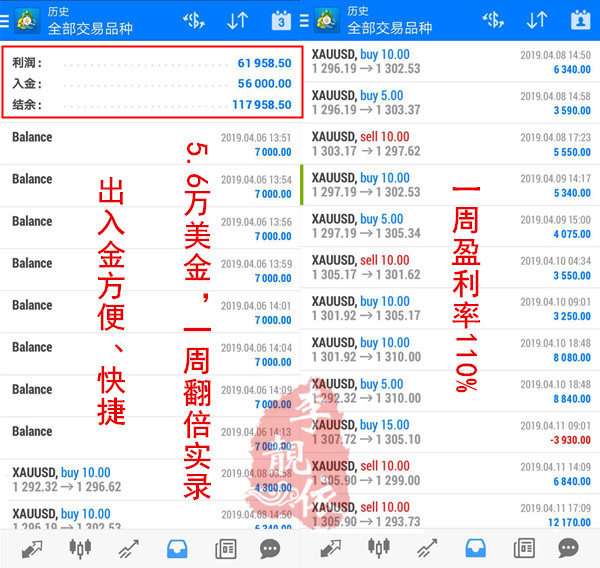Tap the symbol filter icon in left panel
The image size is (600, 568).
pos(194,19)
